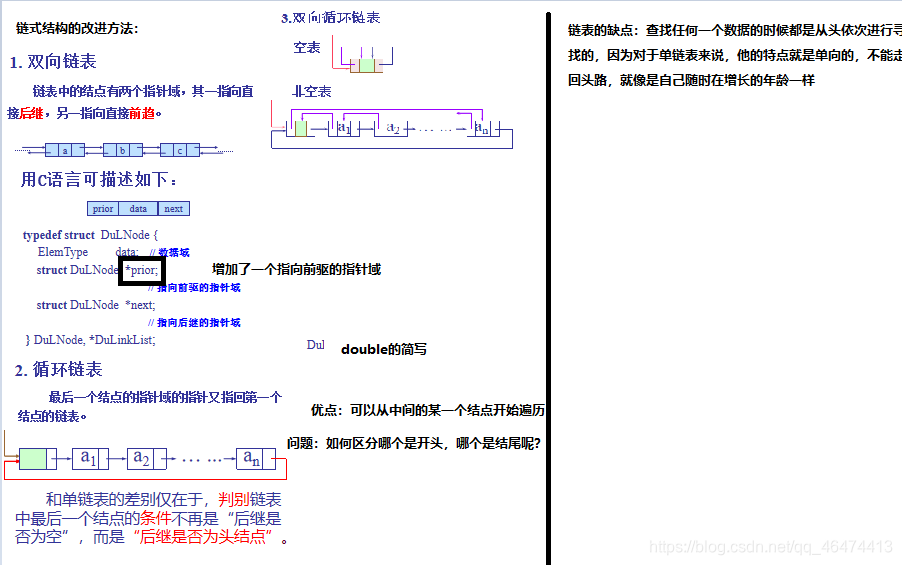
Task: Click the code line "} DuLNode, *DuLinkList;"
Action: [90, 340]
